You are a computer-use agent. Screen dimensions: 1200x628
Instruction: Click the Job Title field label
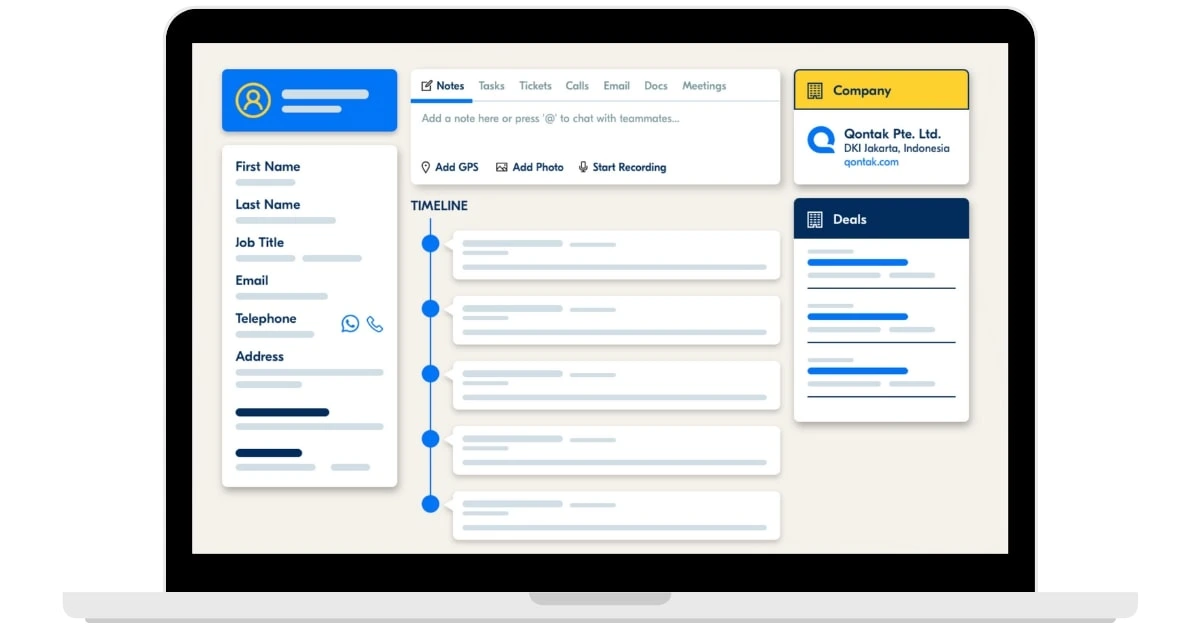[260, 242]
